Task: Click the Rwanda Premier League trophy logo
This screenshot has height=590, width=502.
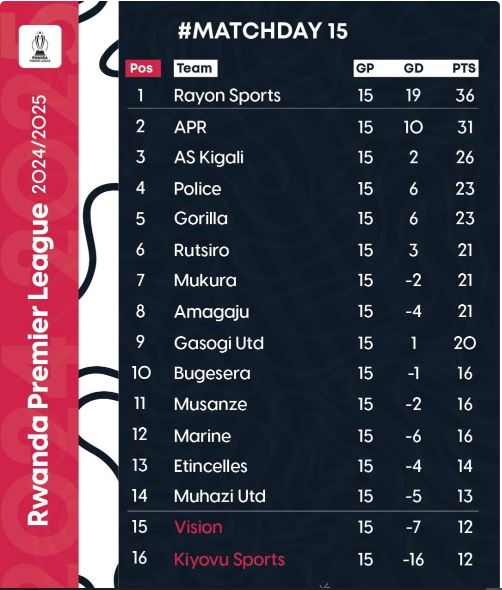Action: tap(40, 47)
